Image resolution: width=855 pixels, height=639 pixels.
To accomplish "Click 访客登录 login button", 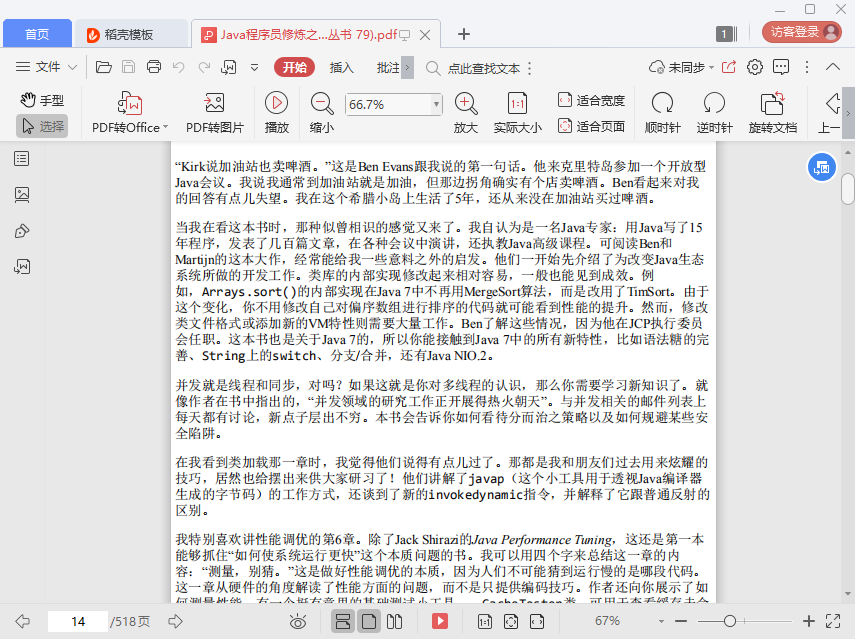I will click(802, 32).
